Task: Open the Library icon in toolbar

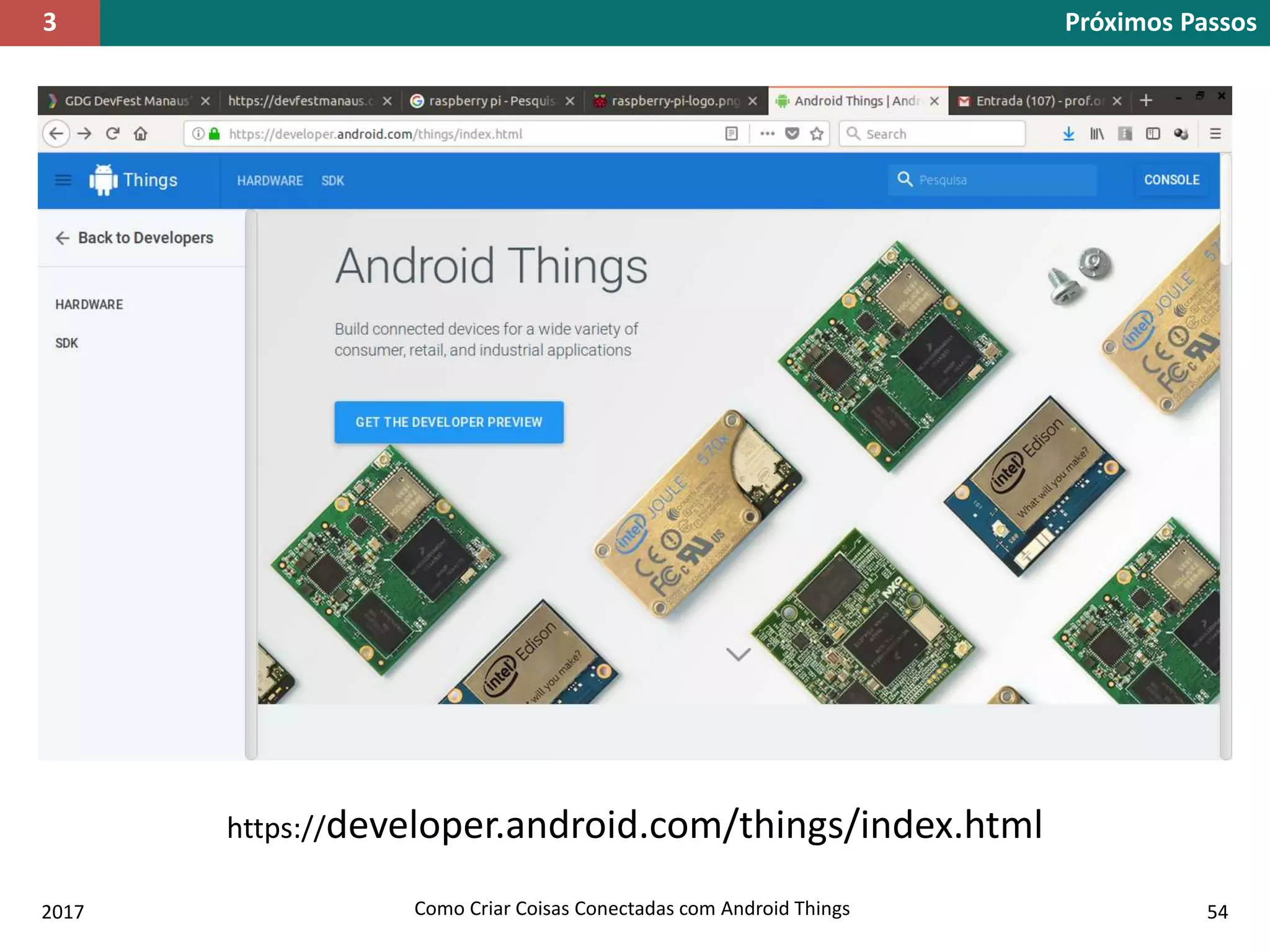Action: coord(1097,133)
